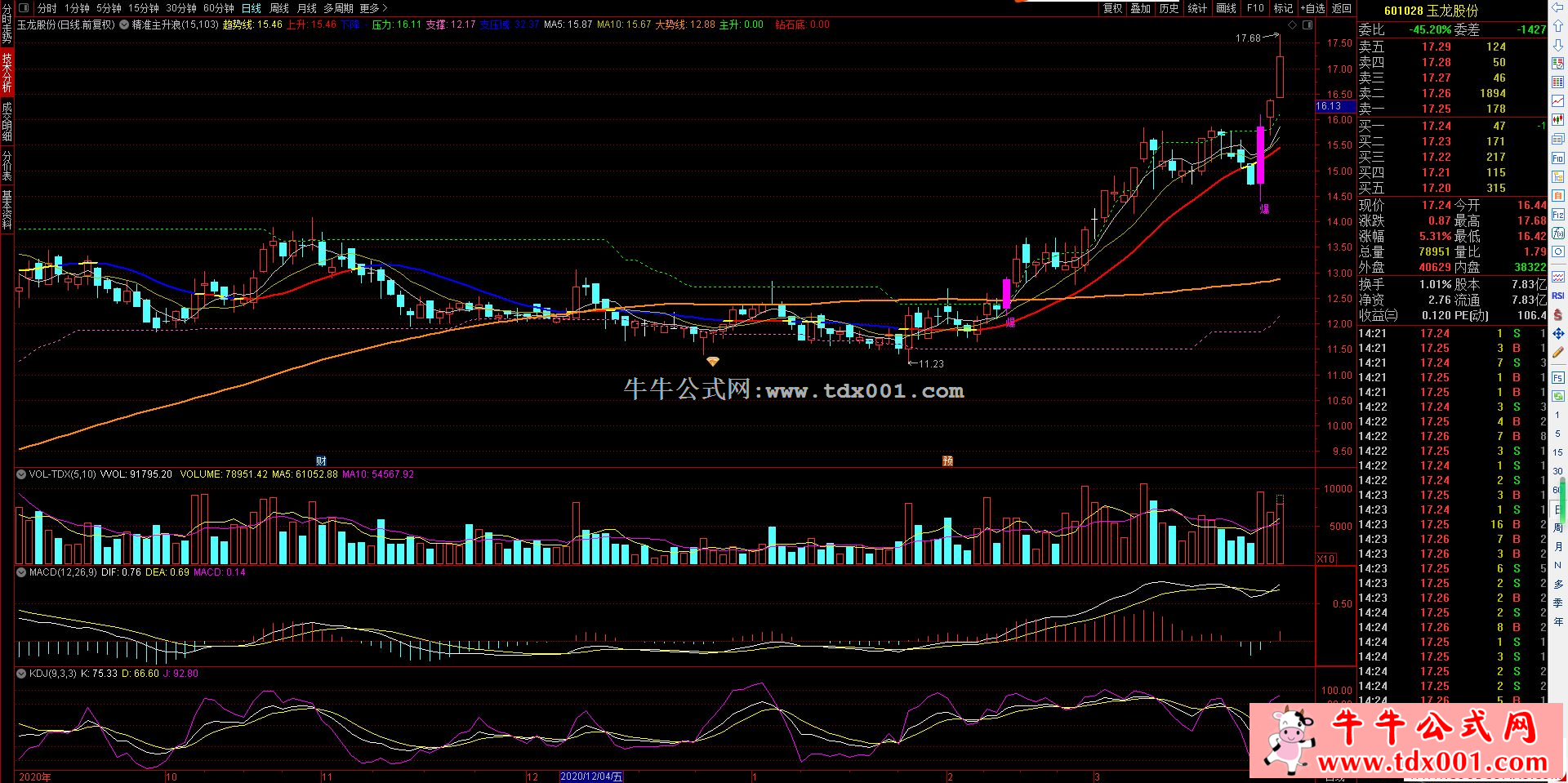Click the colored grid table icon

1558,82
